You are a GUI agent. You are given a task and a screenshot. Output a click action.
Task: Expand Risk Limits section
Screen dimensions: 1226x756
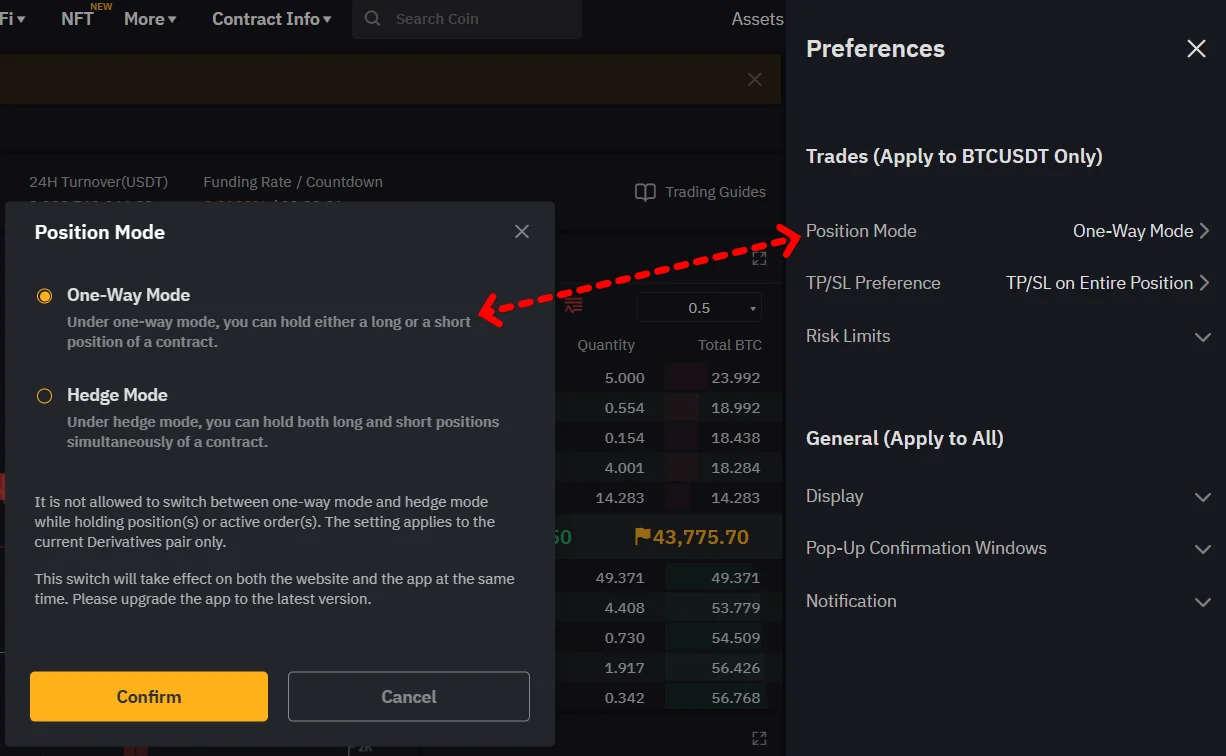coord(1203,337)
